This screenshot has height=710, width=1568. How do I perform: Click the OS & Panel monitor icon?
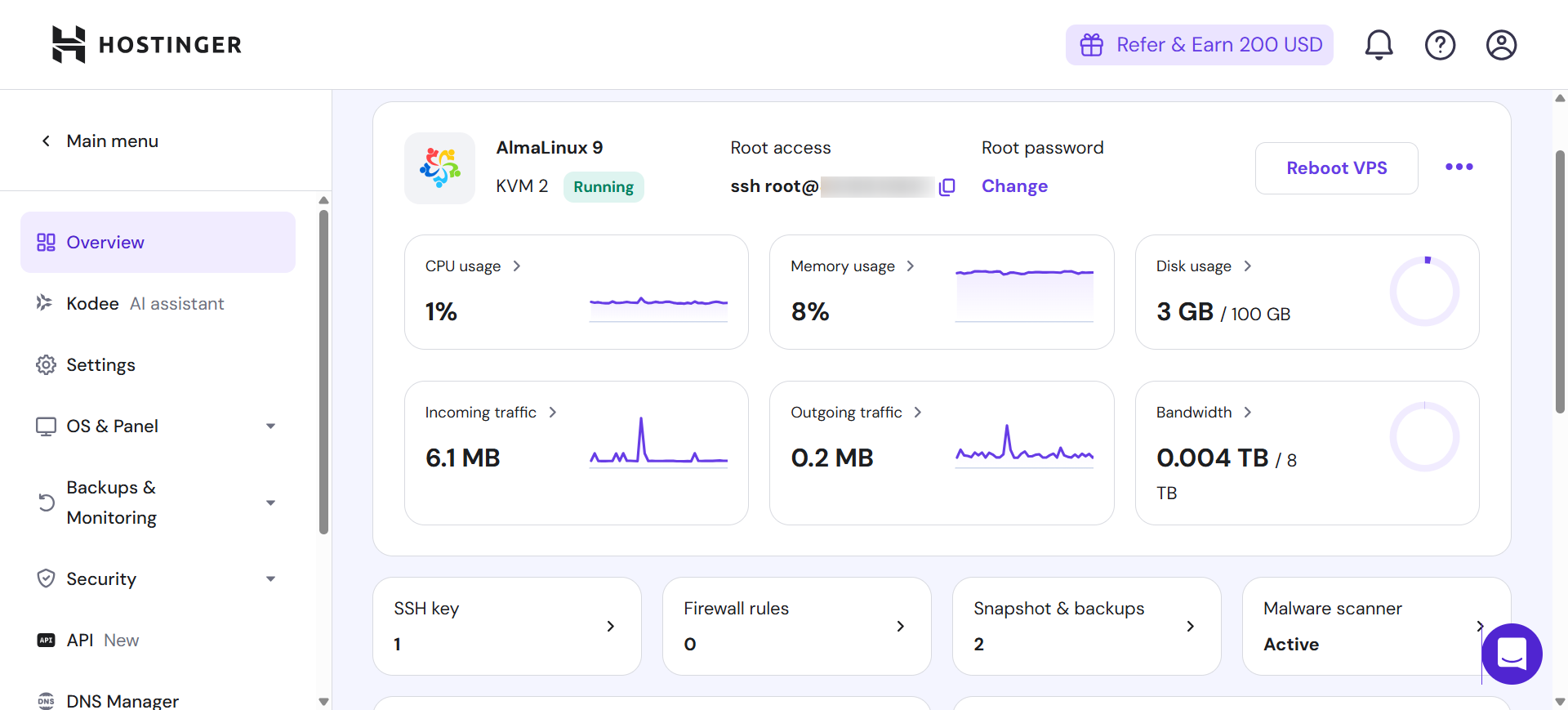pyautogui.click(x=46, y=426)
